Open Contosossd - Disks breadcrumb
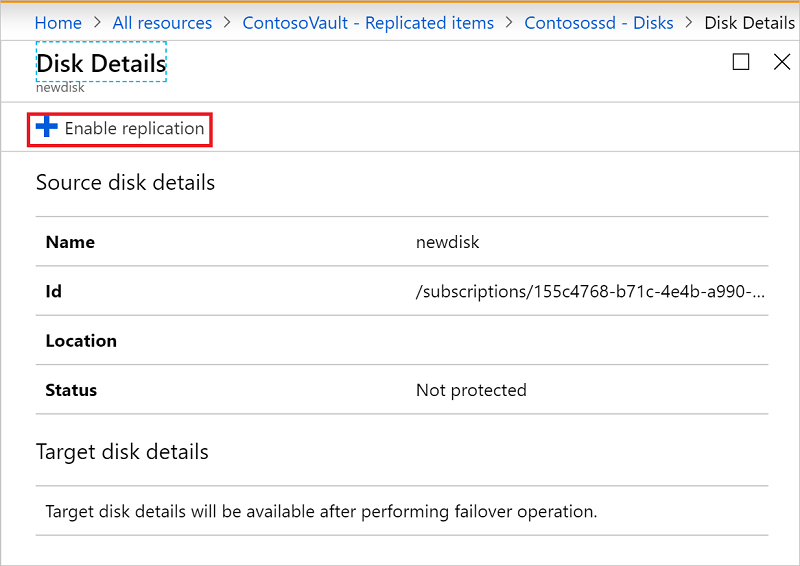Image resolution: width=800 pixels, height=566 pixels. [x=599, y=23]
